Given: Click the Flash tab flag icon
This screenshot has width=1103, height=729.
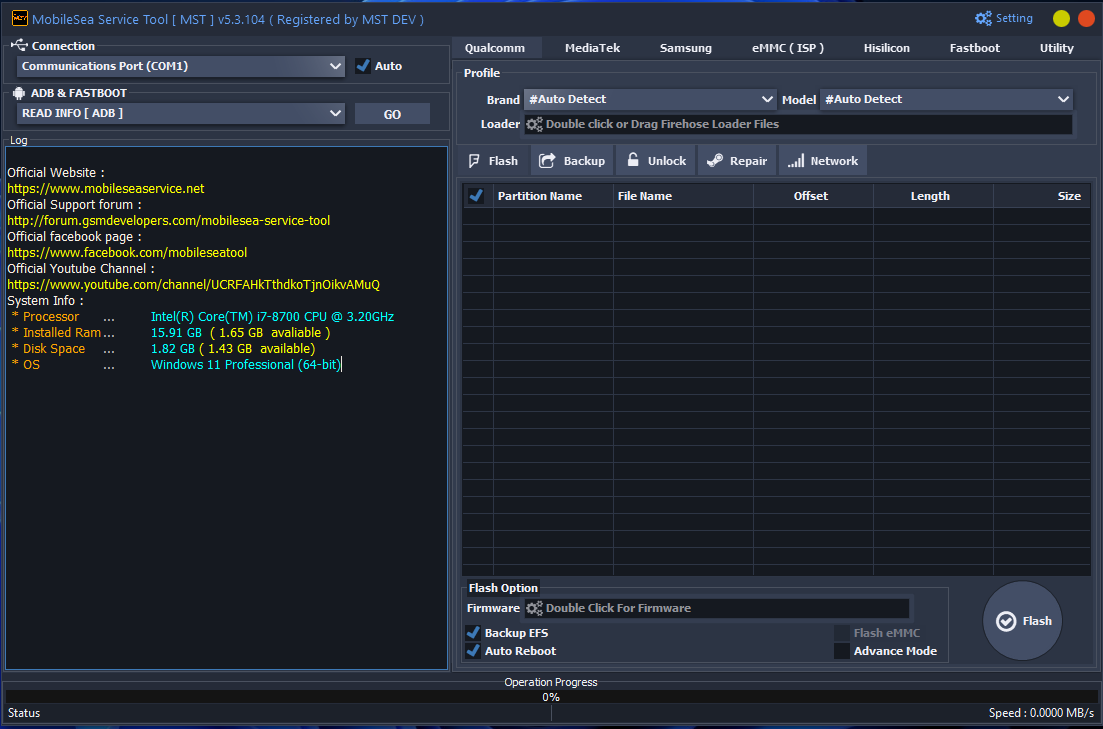Looking at the screenshot, I should coord(474,161).
